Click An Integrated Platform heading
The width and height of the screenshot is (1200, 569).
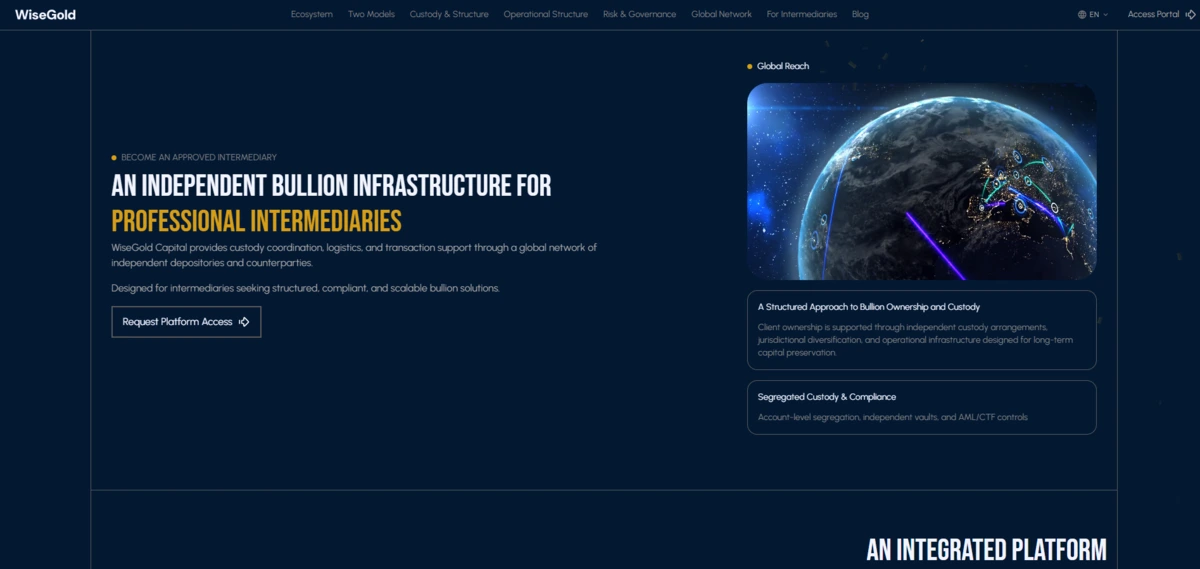click(986, 550)
